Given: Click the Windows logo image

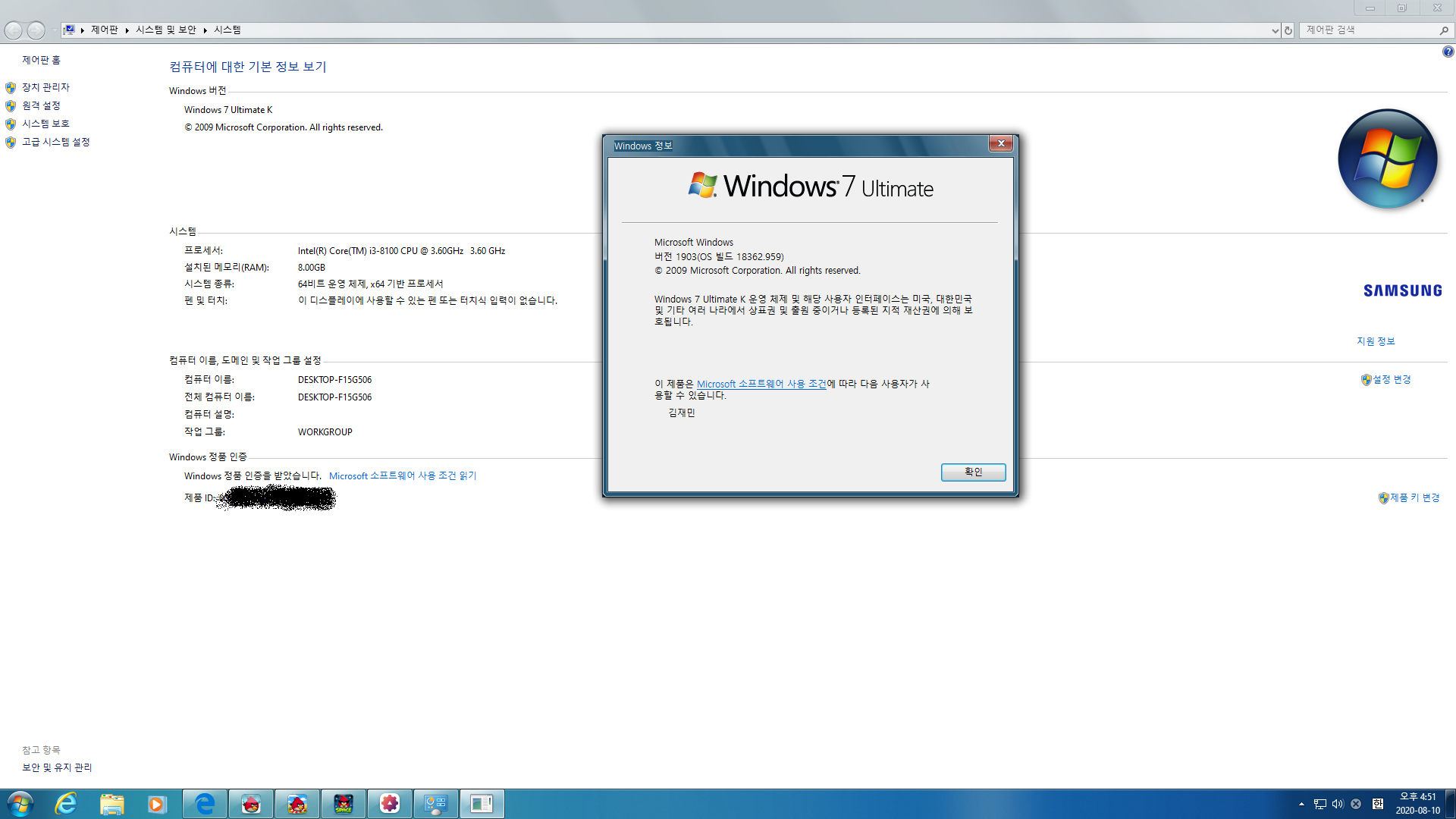Looking at the screenshot, I should pos(1387,158).
